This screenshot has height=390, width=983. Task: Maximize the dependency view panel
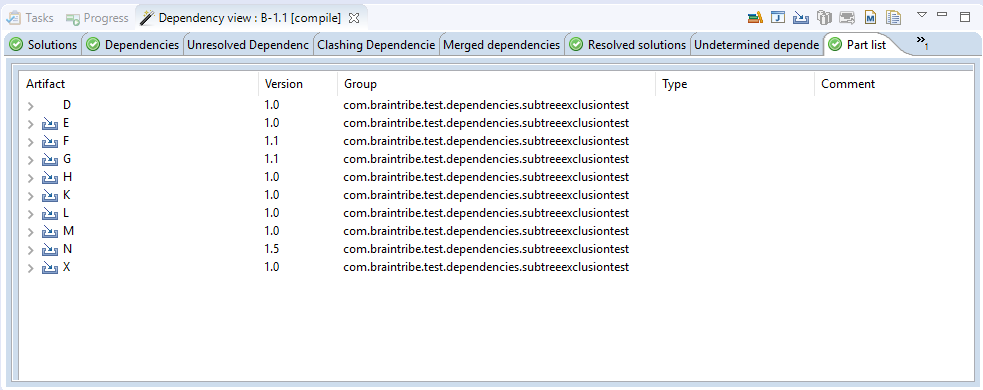pos(965,17)
